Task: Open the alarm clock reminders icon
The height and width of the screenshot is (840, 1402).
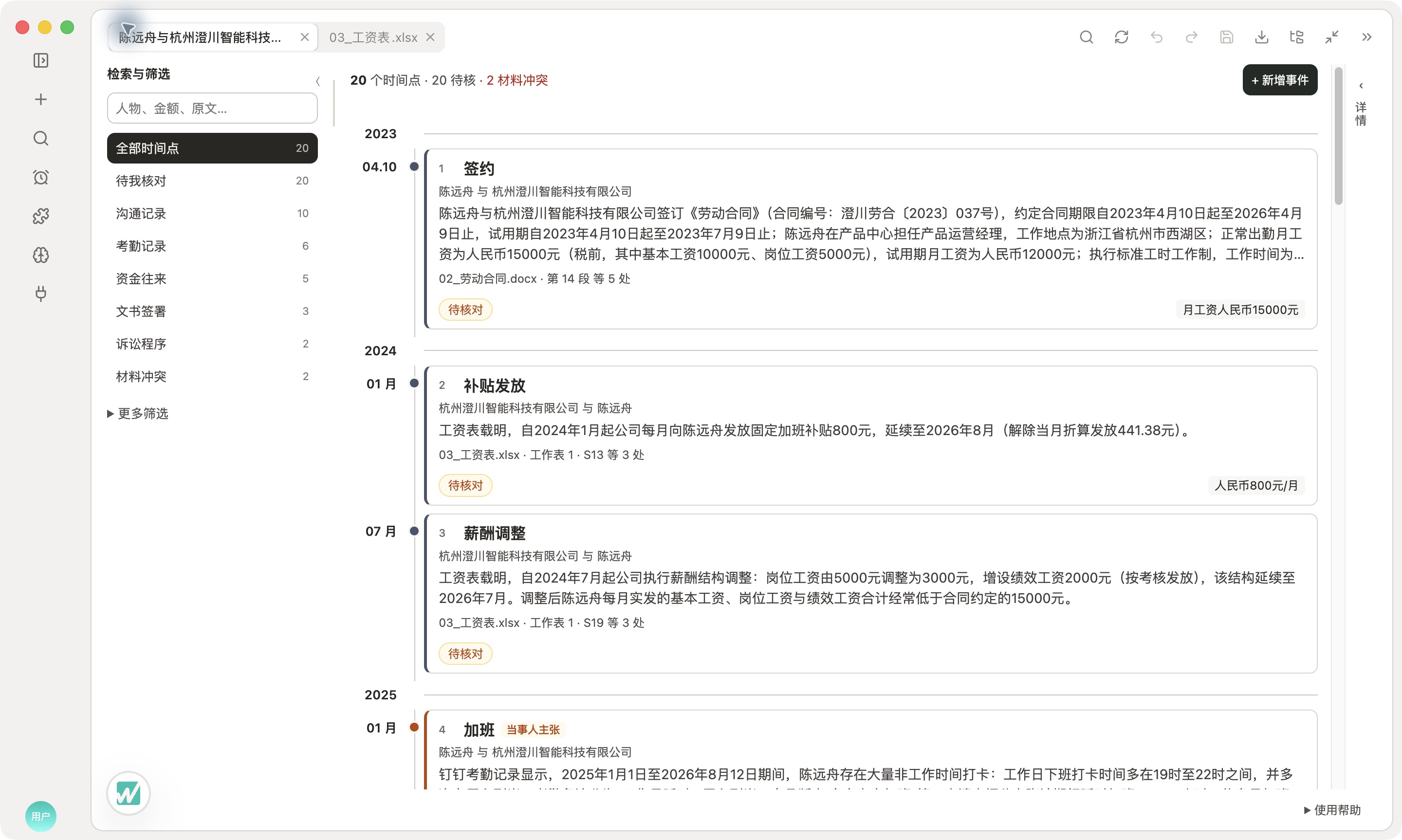Action: pyautogui.click(x=41, y=177)
